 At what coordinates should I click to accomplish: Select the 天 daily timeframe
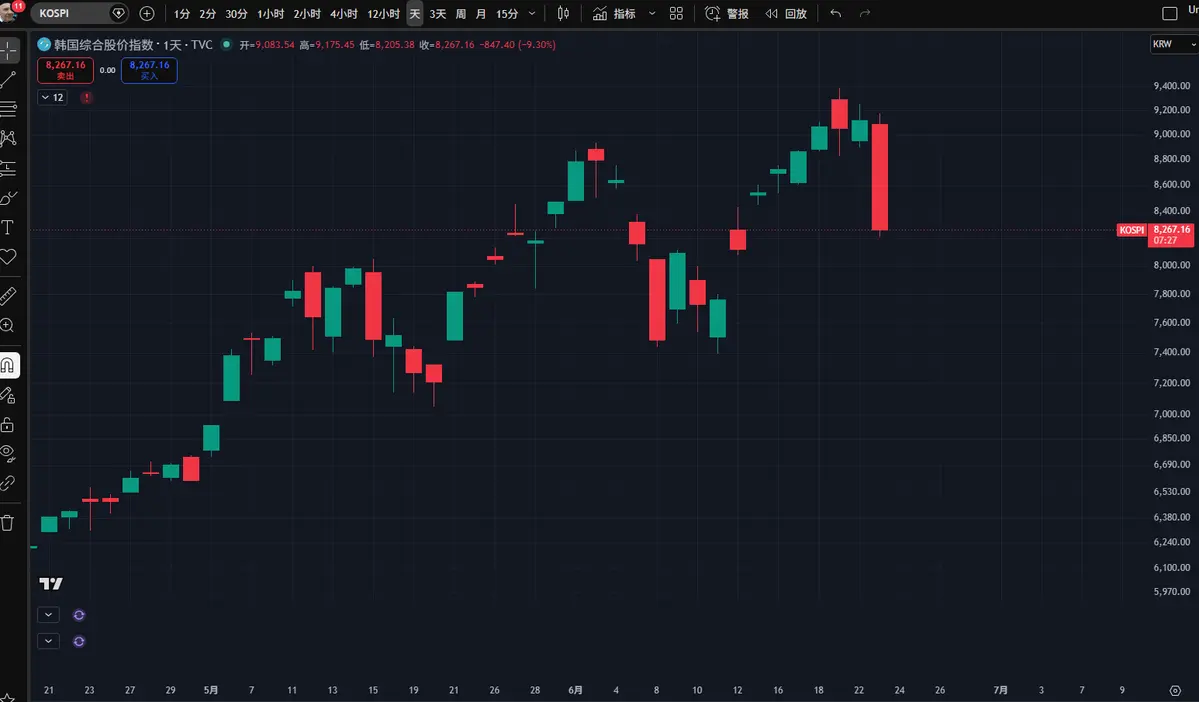click(x=414, y=14)
